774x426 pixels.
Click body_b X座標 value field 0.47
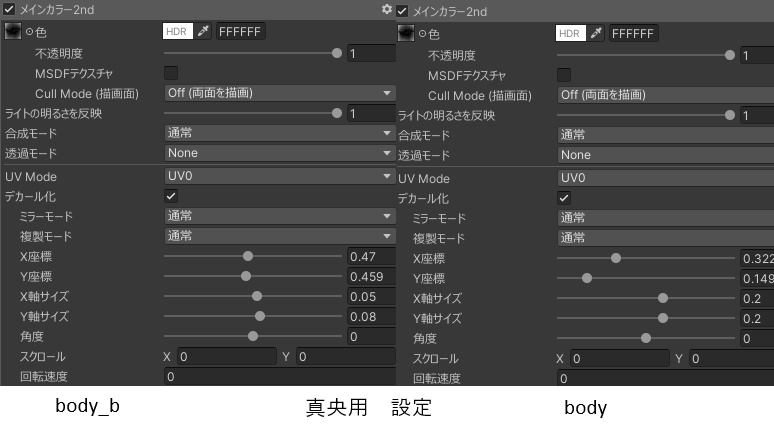[x=371, y=257]
